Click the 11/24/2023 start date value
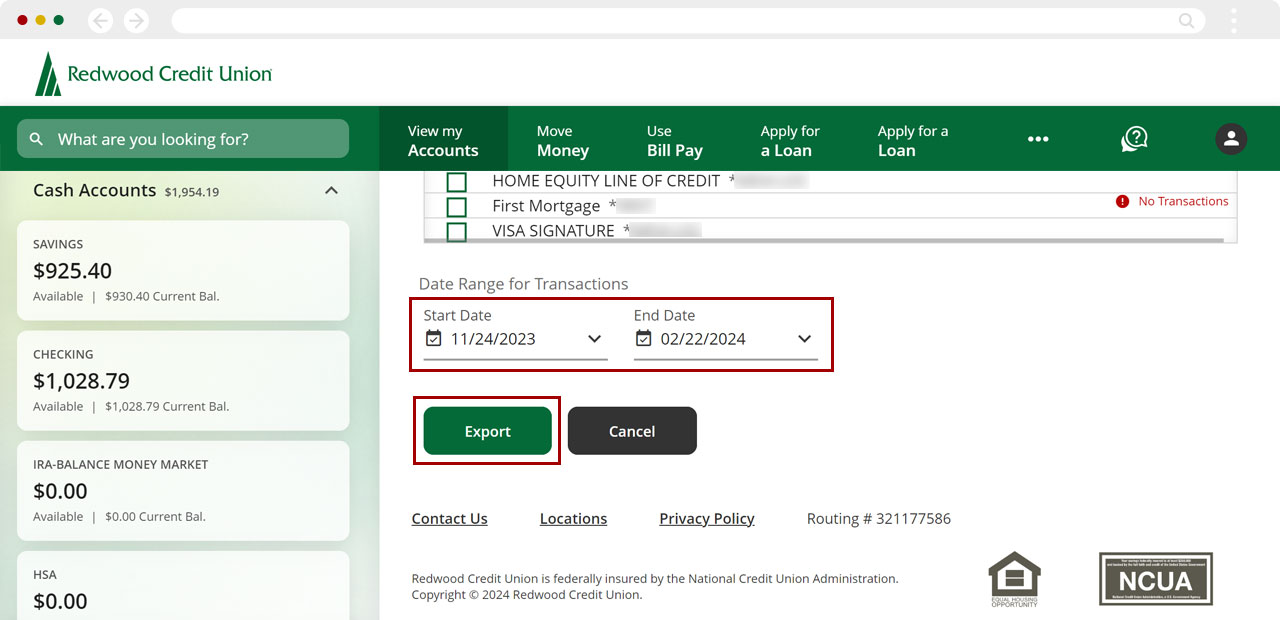The width and height of the screenshot is (1280, 620). coord(493,339)
